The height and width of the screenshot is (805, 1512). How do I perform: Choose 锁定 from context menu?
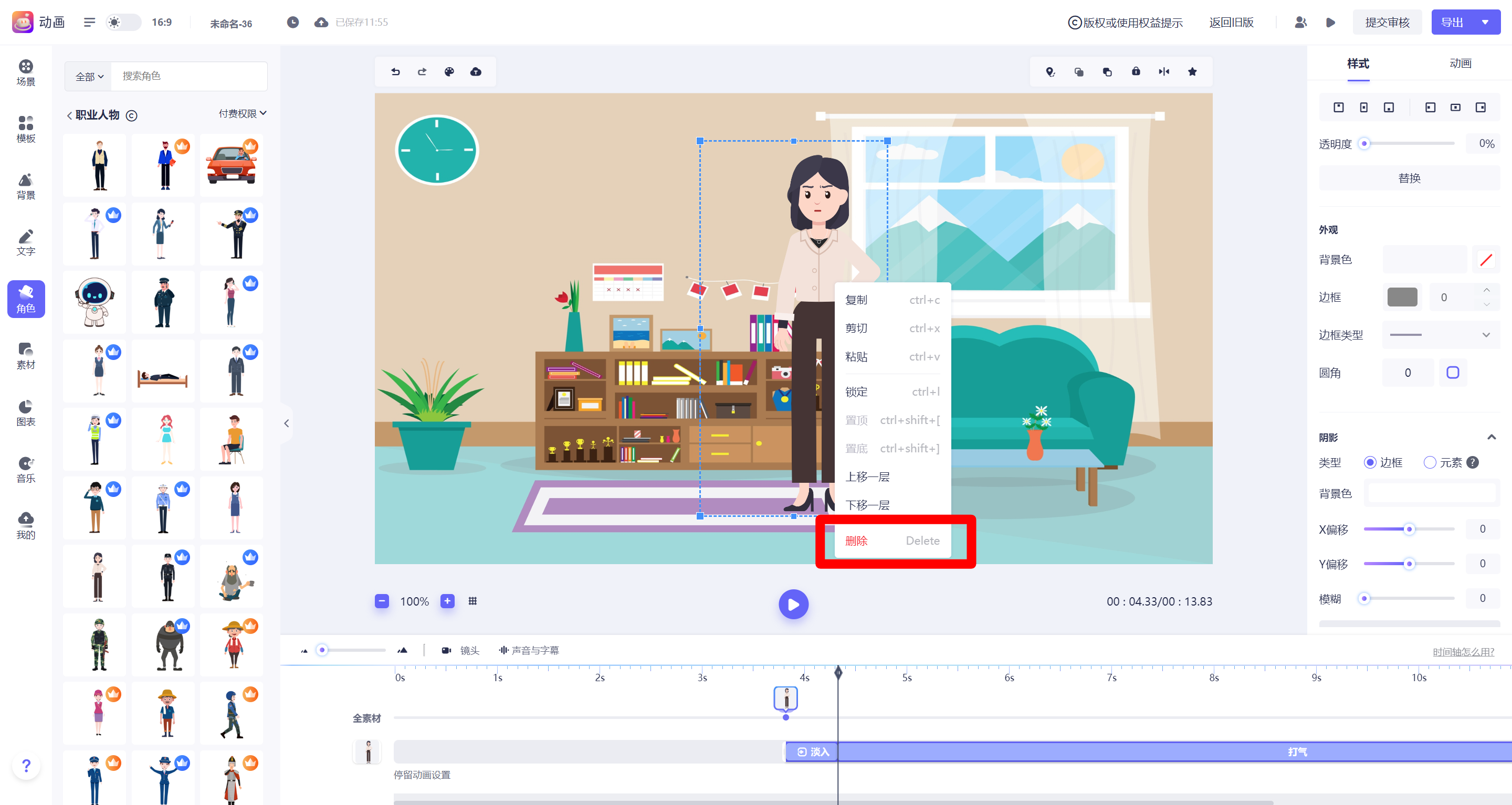point(892,392)
